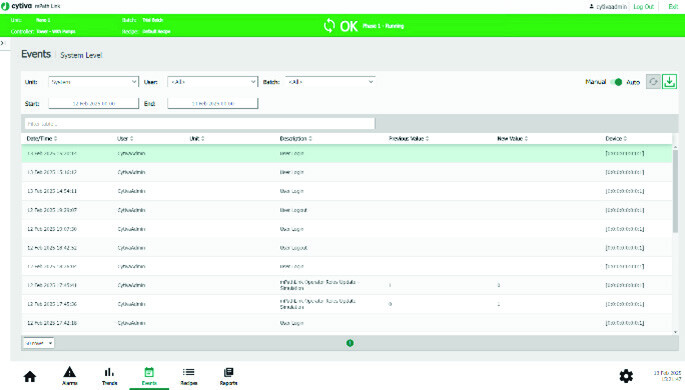Click the scroll-down arrow of the events table

coord(675,332)
